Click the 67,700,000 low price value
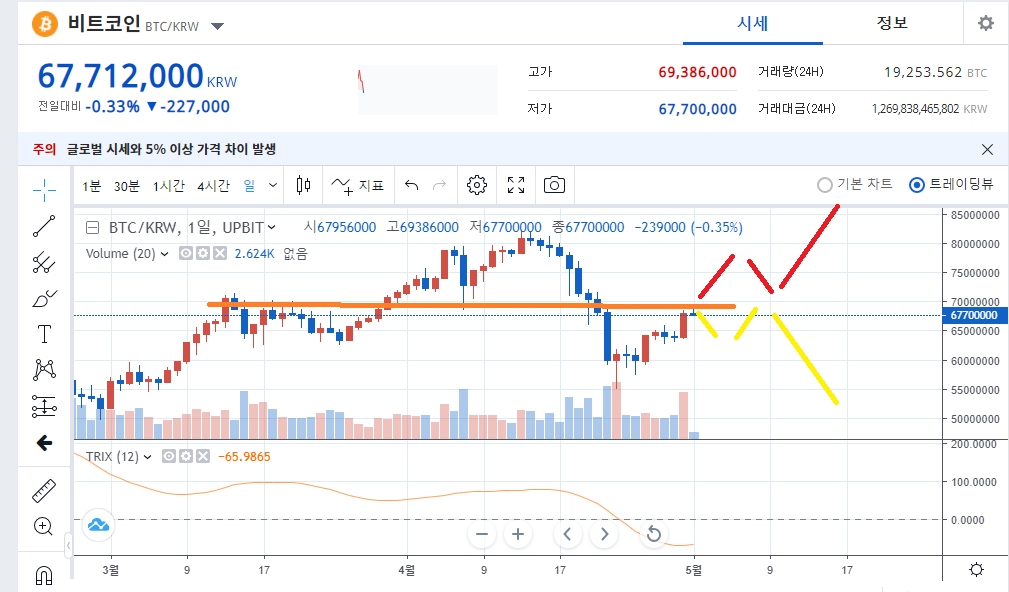 tap(697, 109)
